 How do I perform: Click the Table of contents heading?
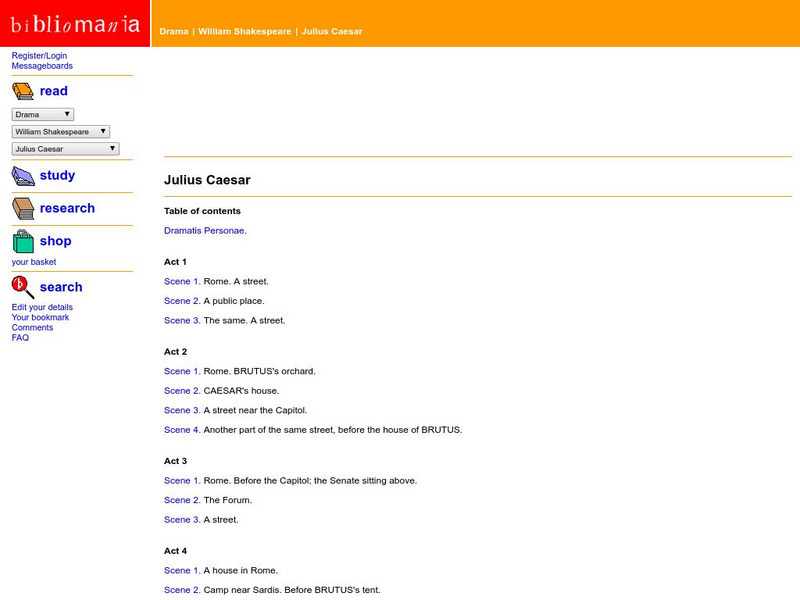(x=202, y=211)
